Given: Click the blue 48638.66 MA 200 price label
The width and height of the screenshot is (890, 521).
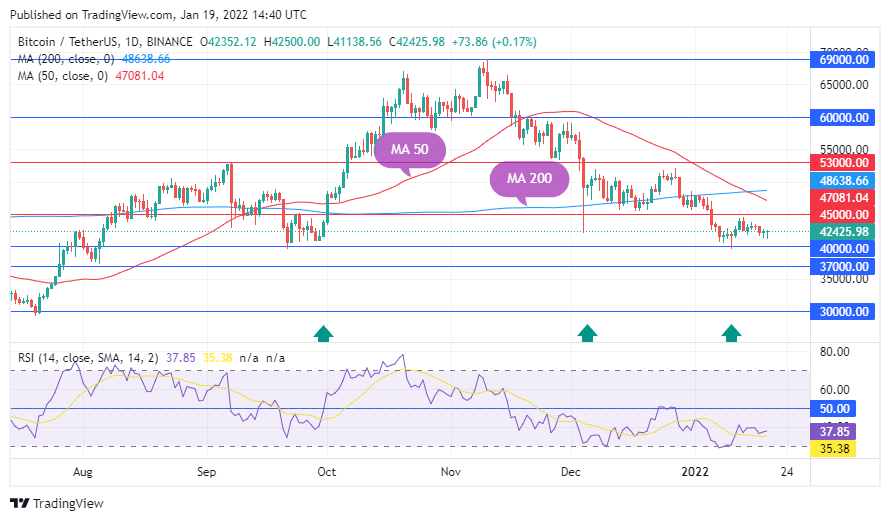Looking at the screenshot, I should (843, 182).
